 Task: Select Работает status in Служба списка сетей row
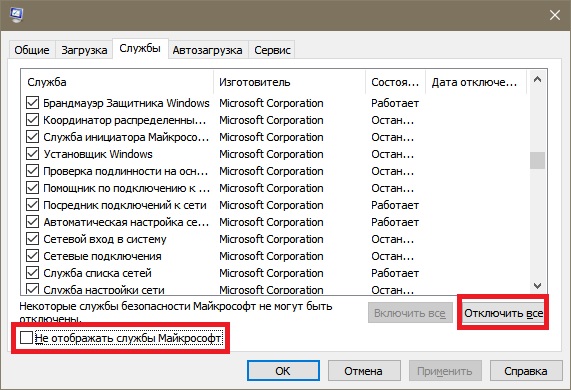click(x=395, y=273)
